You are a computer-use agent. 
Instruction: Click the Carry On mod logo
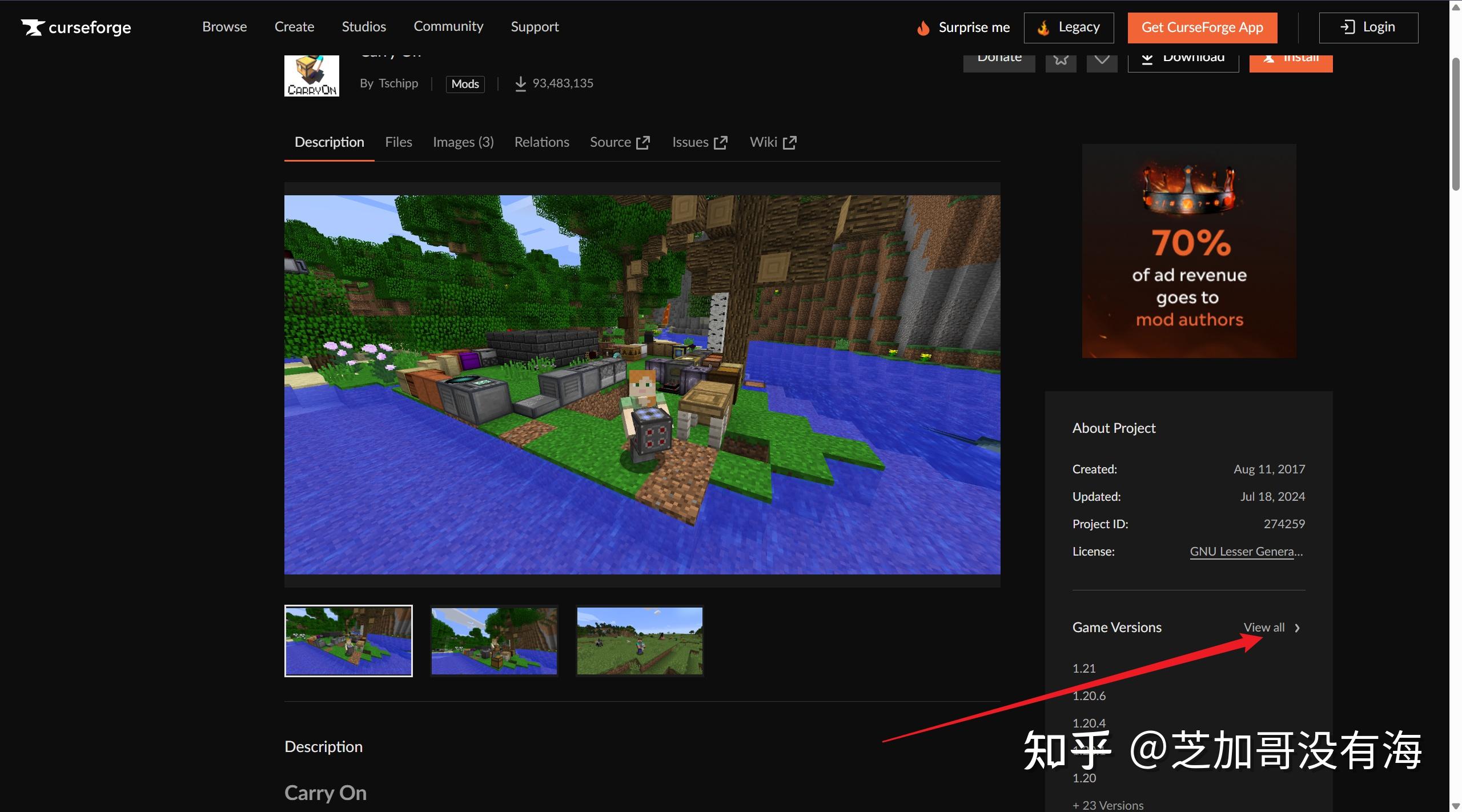click(x=312, y=75)
